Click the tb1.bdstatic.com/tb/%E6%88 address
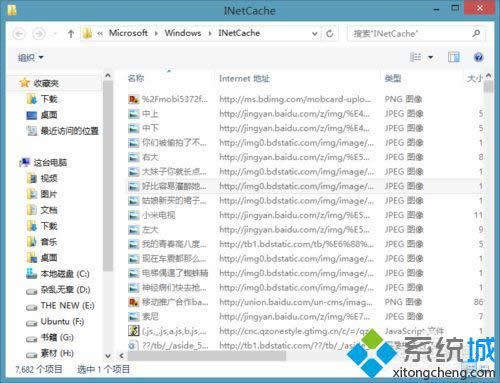The width and height of the screenshot is (500, 383). tap(296, 244)
